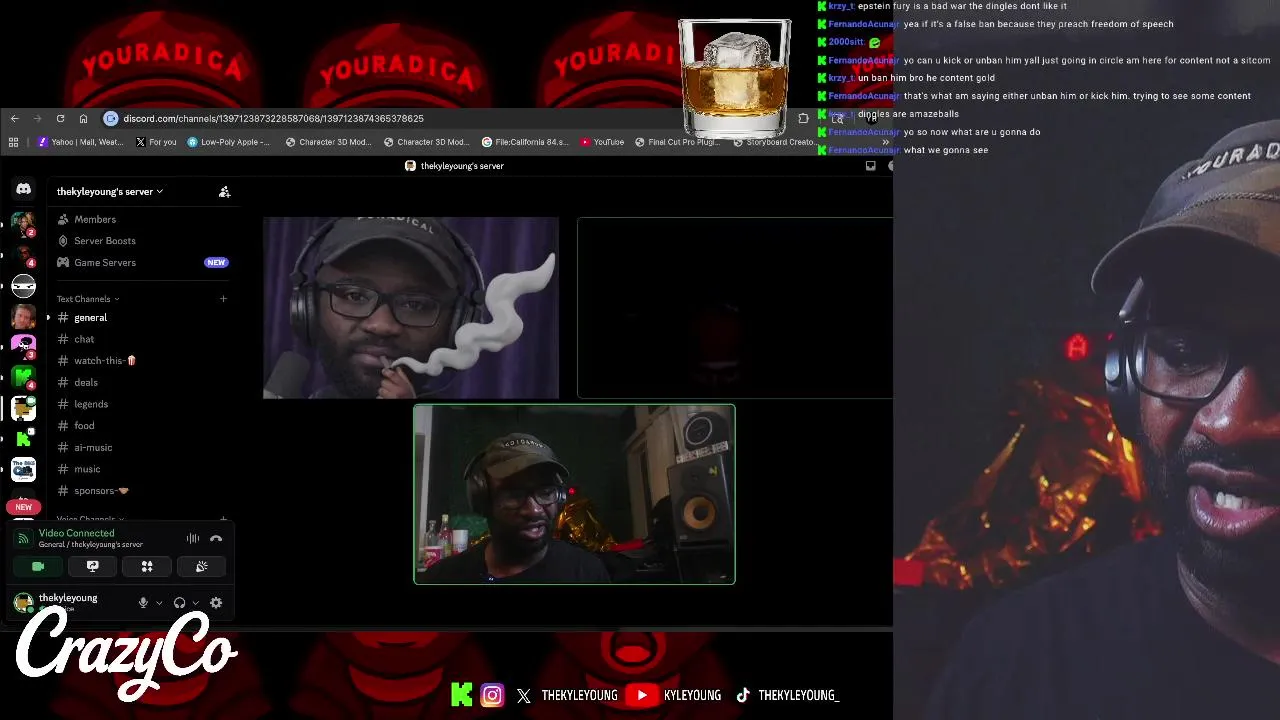Open the Low-Poly Apple bookmark
Image resolution: width=1280 pixels, height=720 pixels.
click(228, 142)
